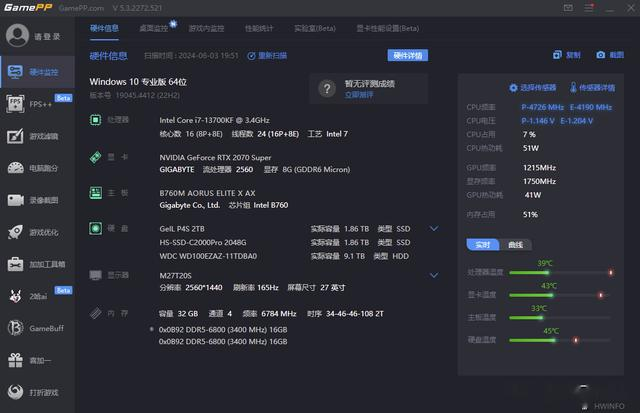Viewport: 640px width, 413px height.
Task: Switch to the 显卡性能设置(Beta) tab
Action: pyautogui.click(x=388, y=28)
